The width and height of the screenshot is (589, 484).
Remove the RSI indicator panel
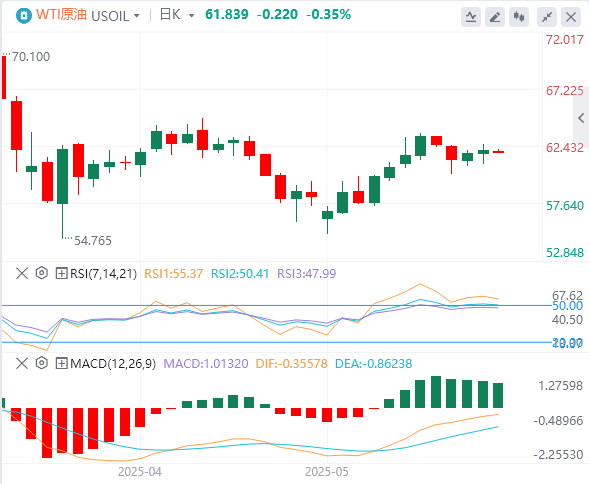22,273
